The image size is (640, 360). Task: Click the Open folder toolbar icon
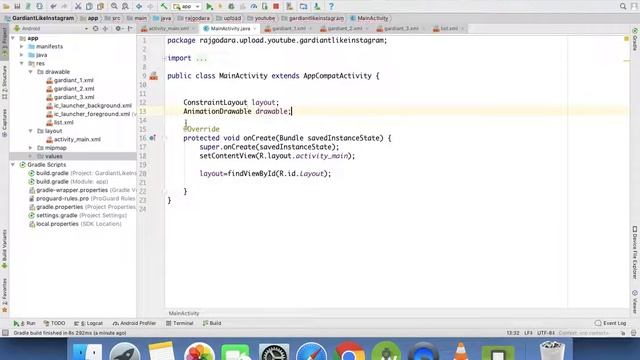click(6, 7)
